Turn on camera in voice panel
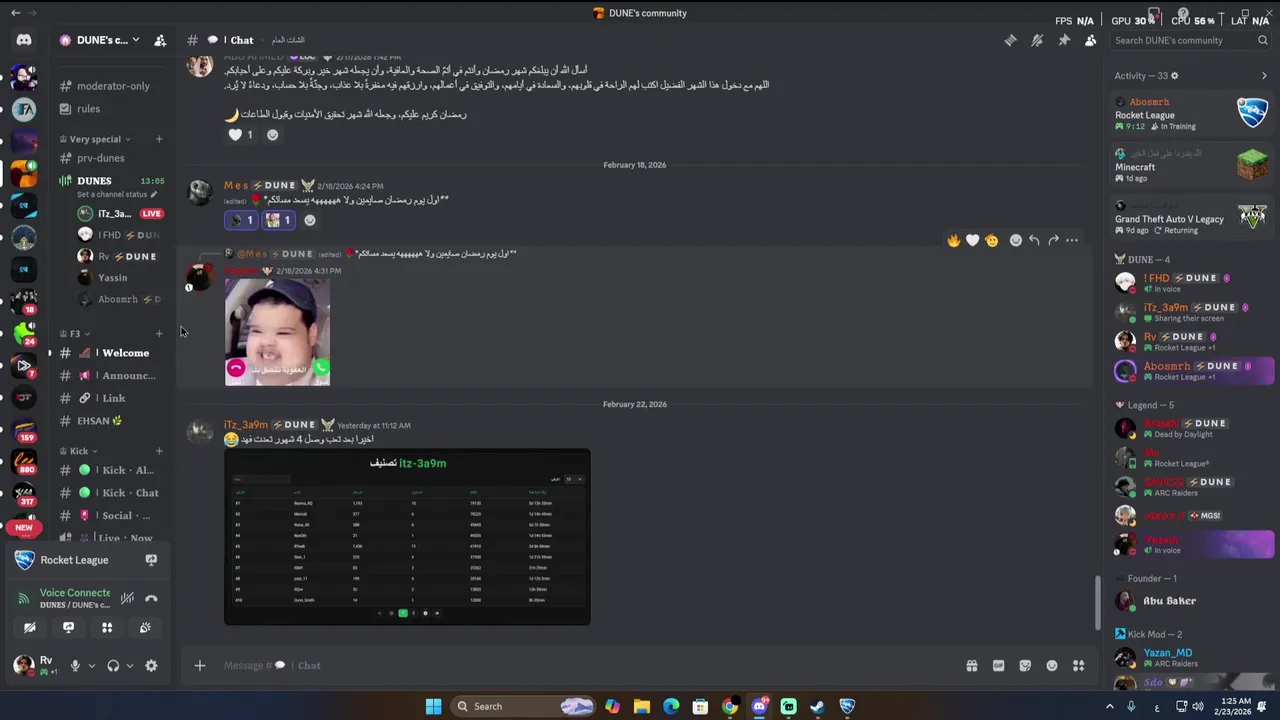This screenshot has width=1280, height=720. [x=29, y=628]
